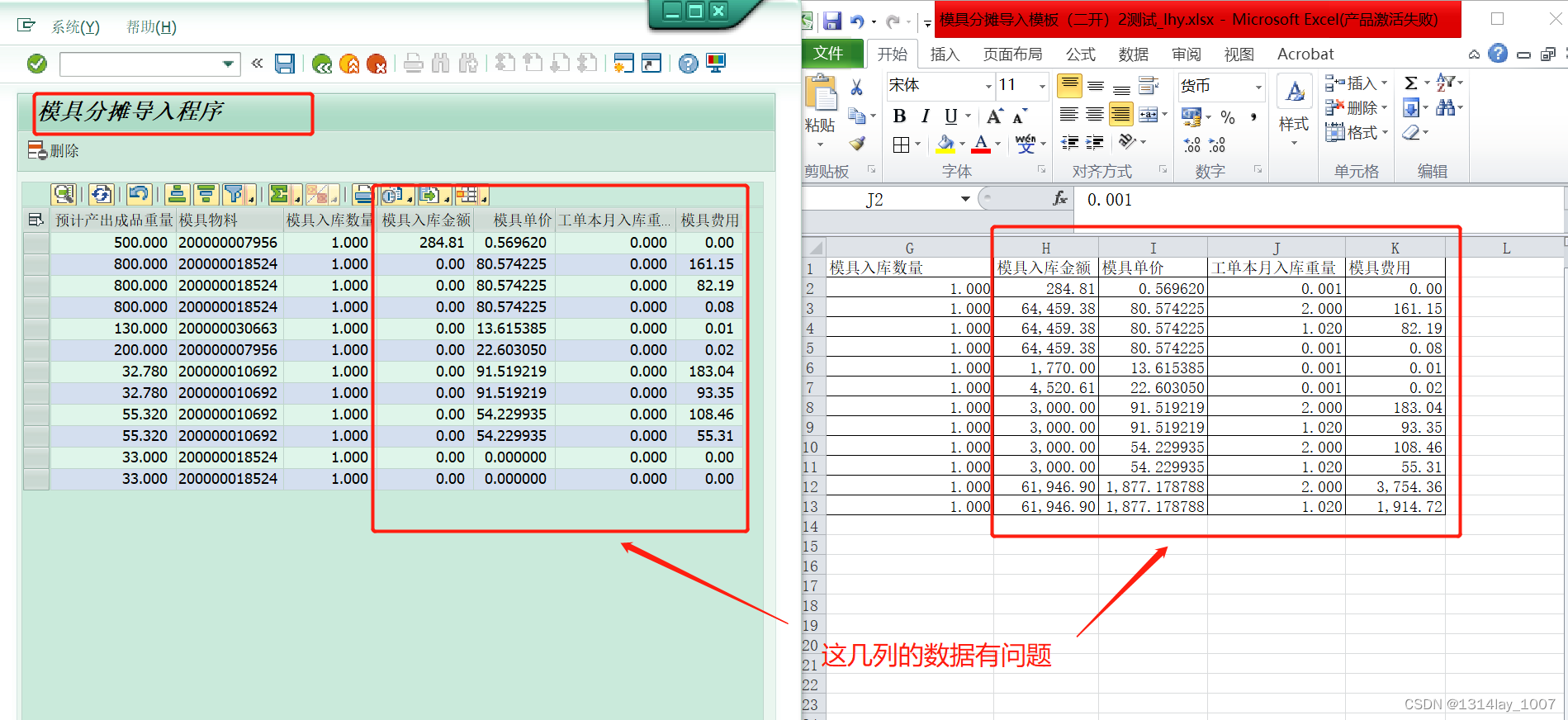
Task: Click the Excel Cut scissors icon
Action: (x=857, y=88)
